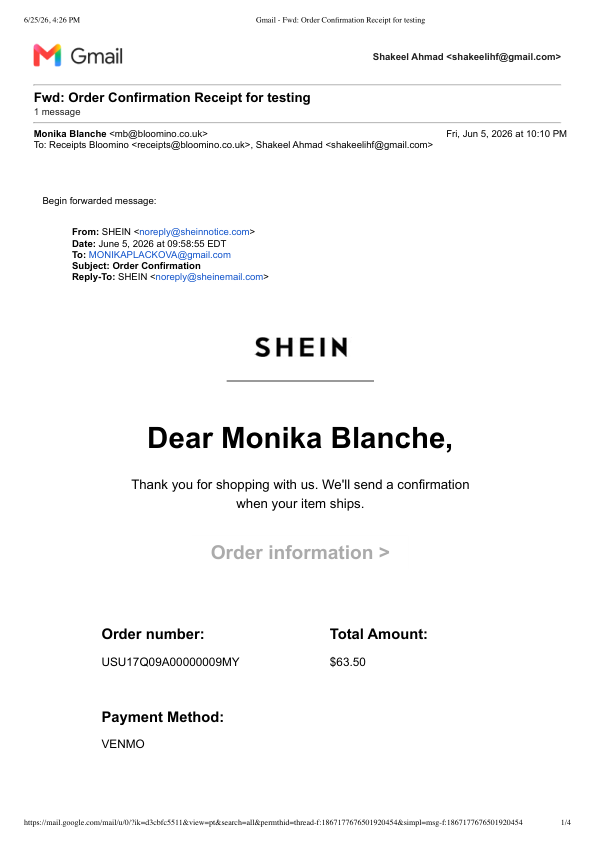
Task: Click the order number USU17Q09A00000009MY
Action: coord(170,662)
